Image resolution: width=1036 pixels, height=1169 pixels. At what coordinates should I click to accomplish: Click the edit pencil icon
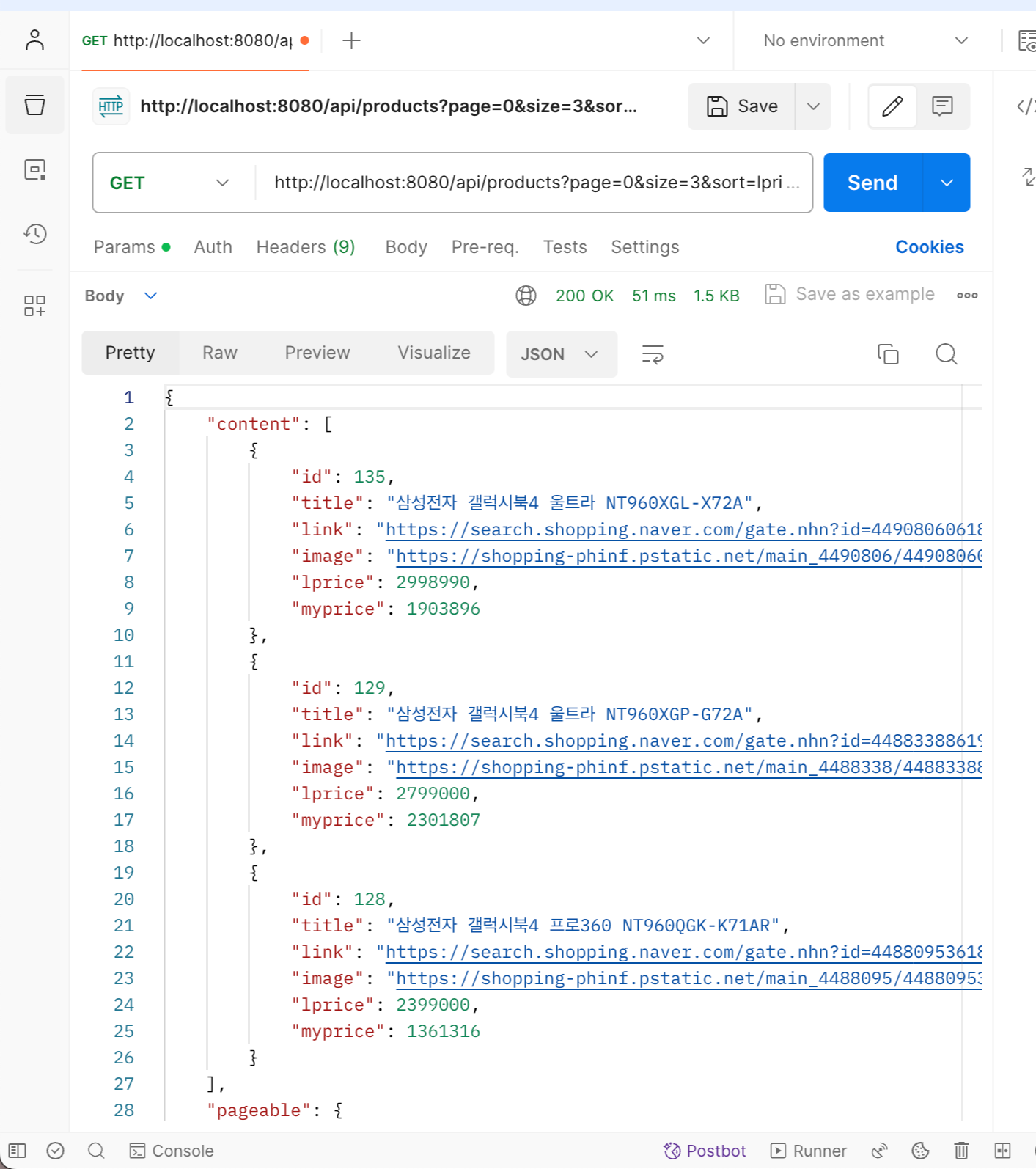coord(892,106)
